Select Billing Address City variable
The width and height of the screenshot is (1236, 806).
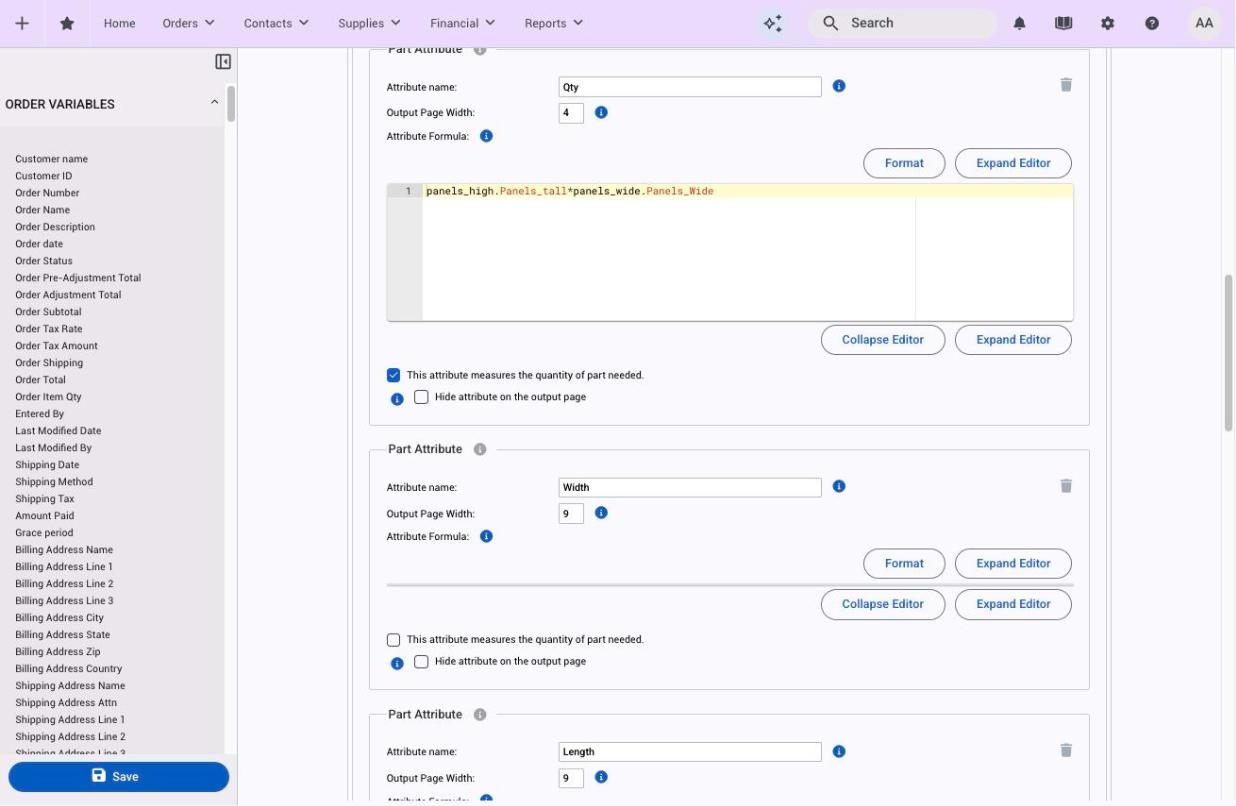click(59, 618)
